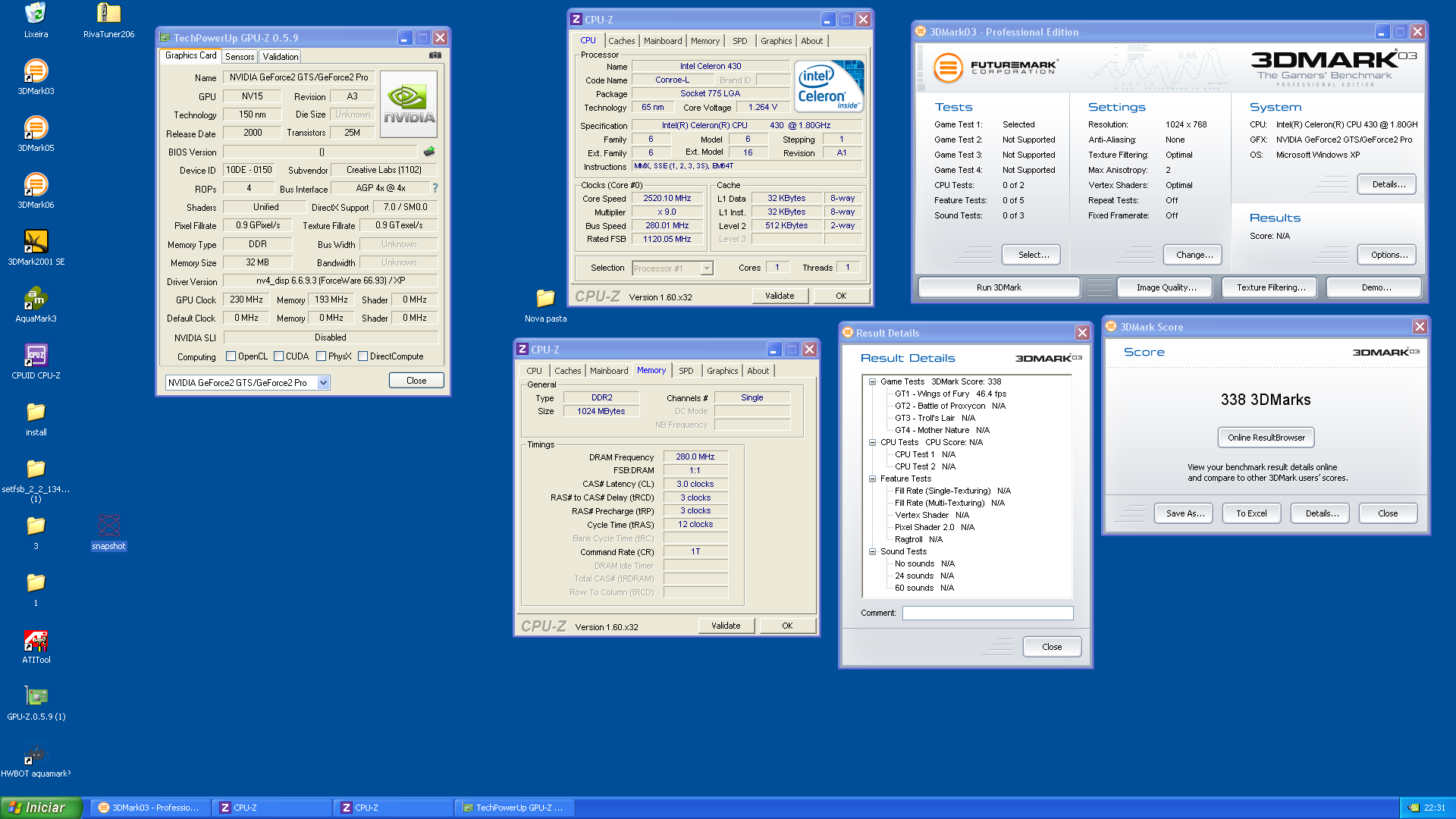This screenshot has height=819, width=1456.
Task: Click the Close button in GPU-Z
Action: coord(416,381)
